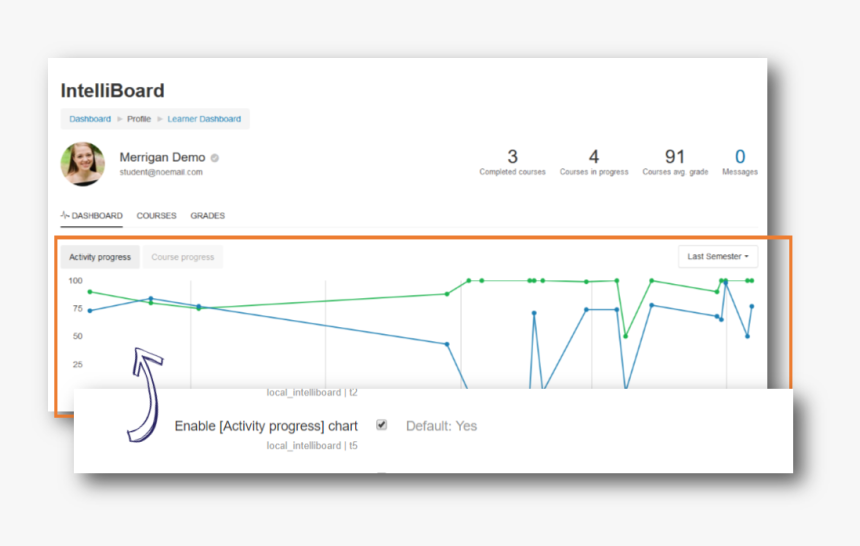Select the Activity progress chart button
The image size is (860, 546).
[100, 257]
